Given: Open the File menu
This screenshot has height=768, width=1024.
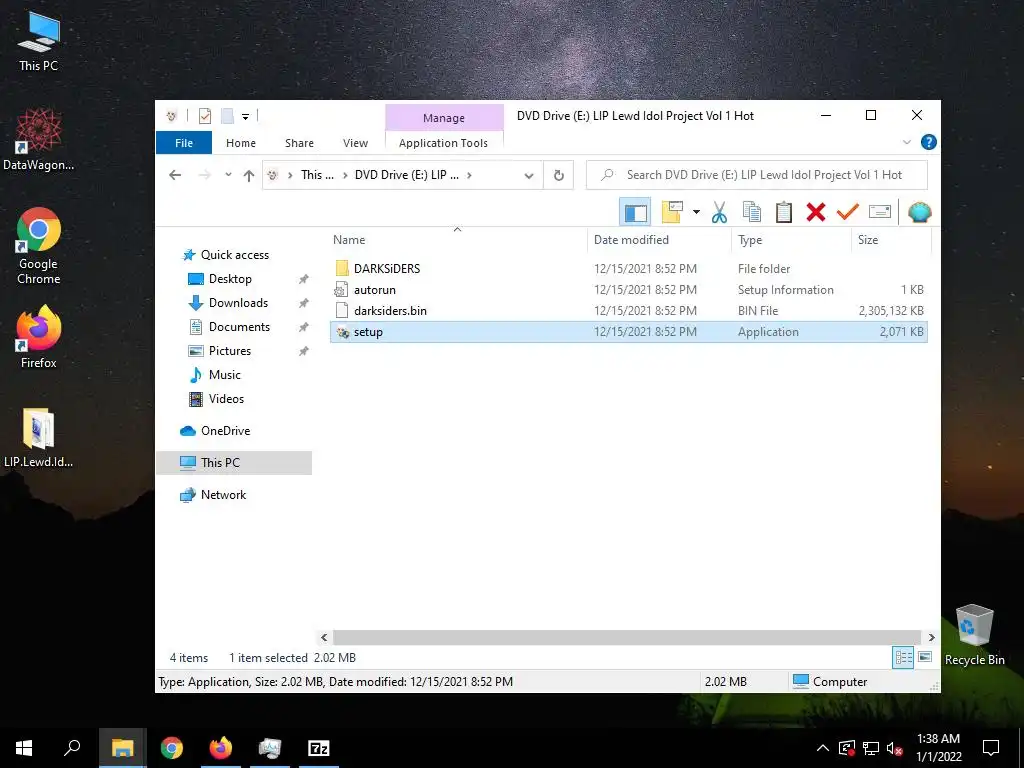Looking at the screenshot, I should point(184,142).
